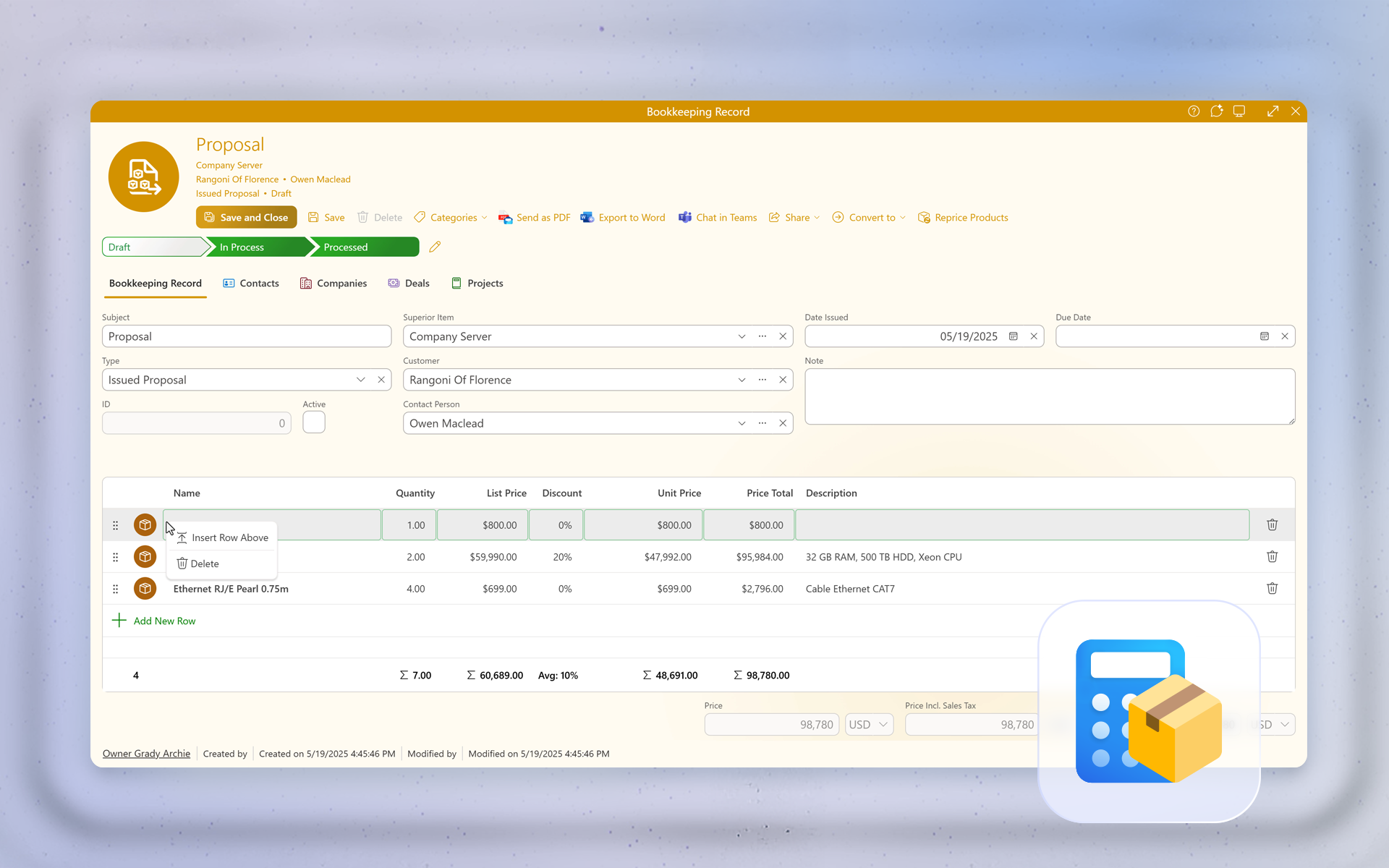Select the In Process workflow stage
The width and height of the screenshot is (1389, 868).
[x=258, y=247]
